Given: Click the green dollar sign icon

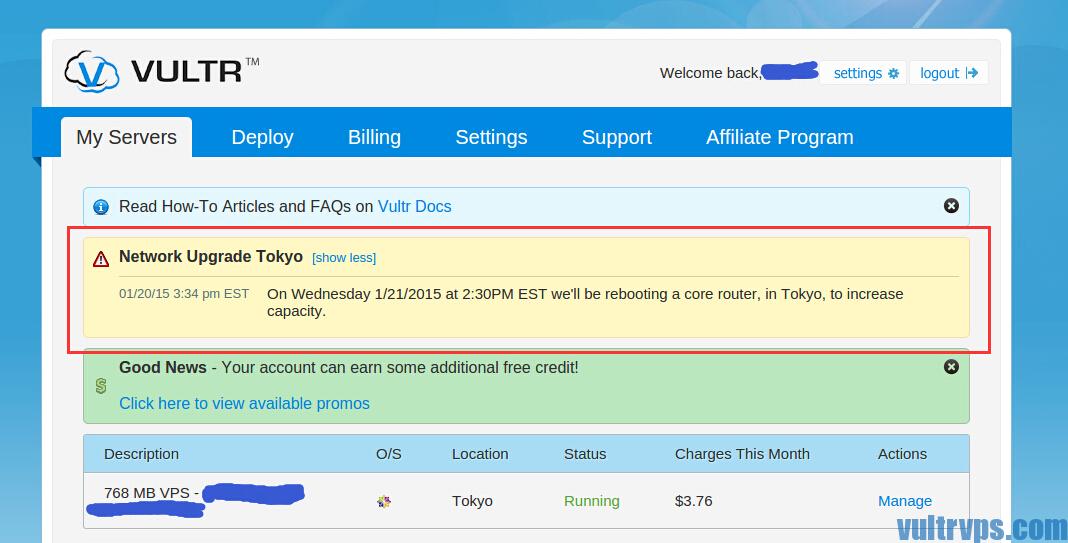Looking at the screenshot, I should [x=101, y=386].
